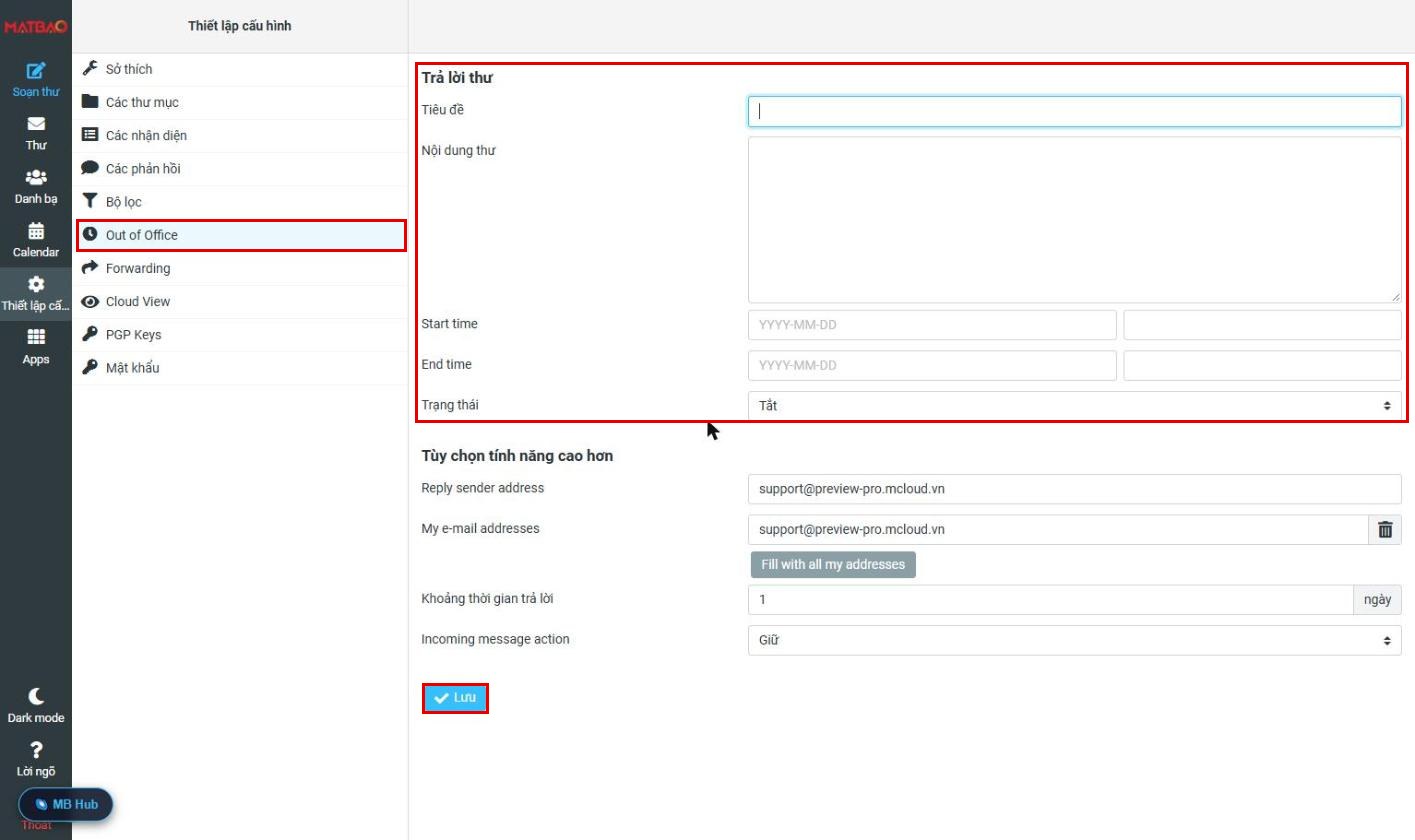Click the Start time date field
This screenshot has height=840, width=1415.
point(932,325)
